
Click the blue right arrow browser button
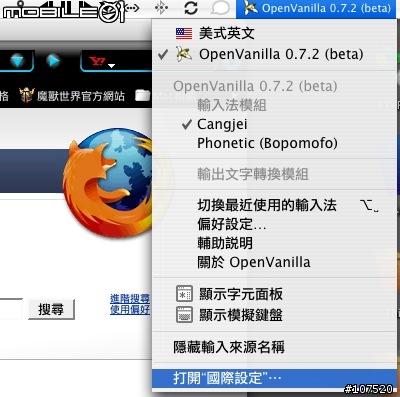point(53,61)
